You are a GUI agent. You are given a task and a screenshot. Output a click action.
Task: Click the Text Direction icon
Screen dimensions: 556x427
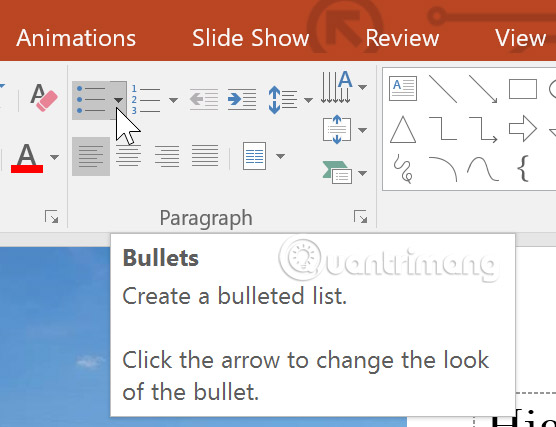[337, 87]
